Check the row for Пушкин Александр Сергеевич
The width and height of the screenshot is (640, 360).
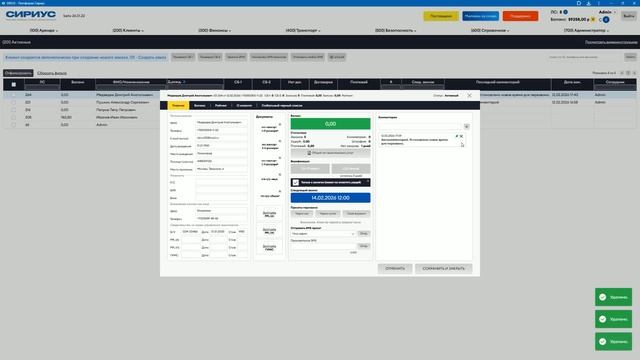point(13,102)
